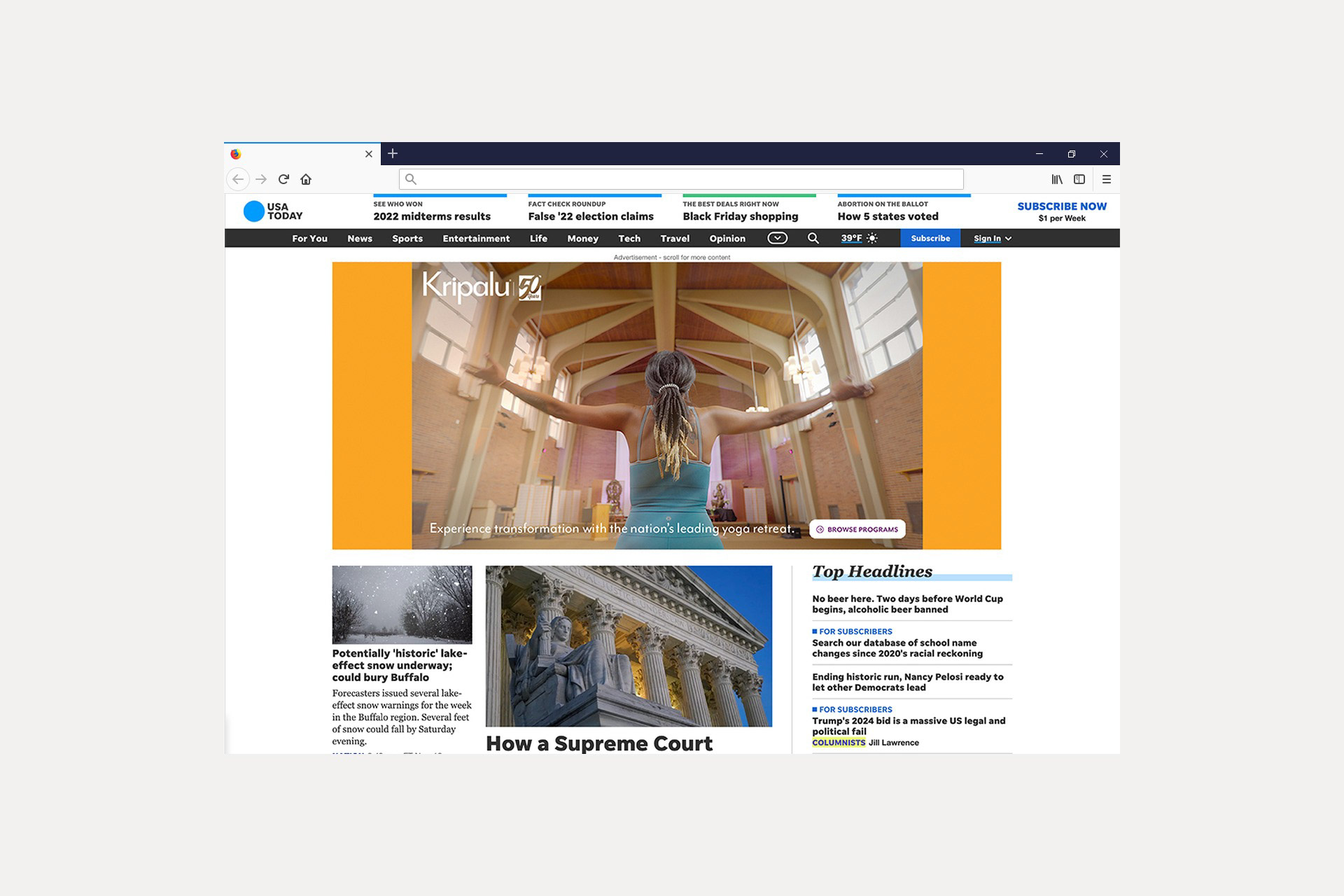1344x896 pixels.
Task: Open the Travel section
Action: point(675,239)
